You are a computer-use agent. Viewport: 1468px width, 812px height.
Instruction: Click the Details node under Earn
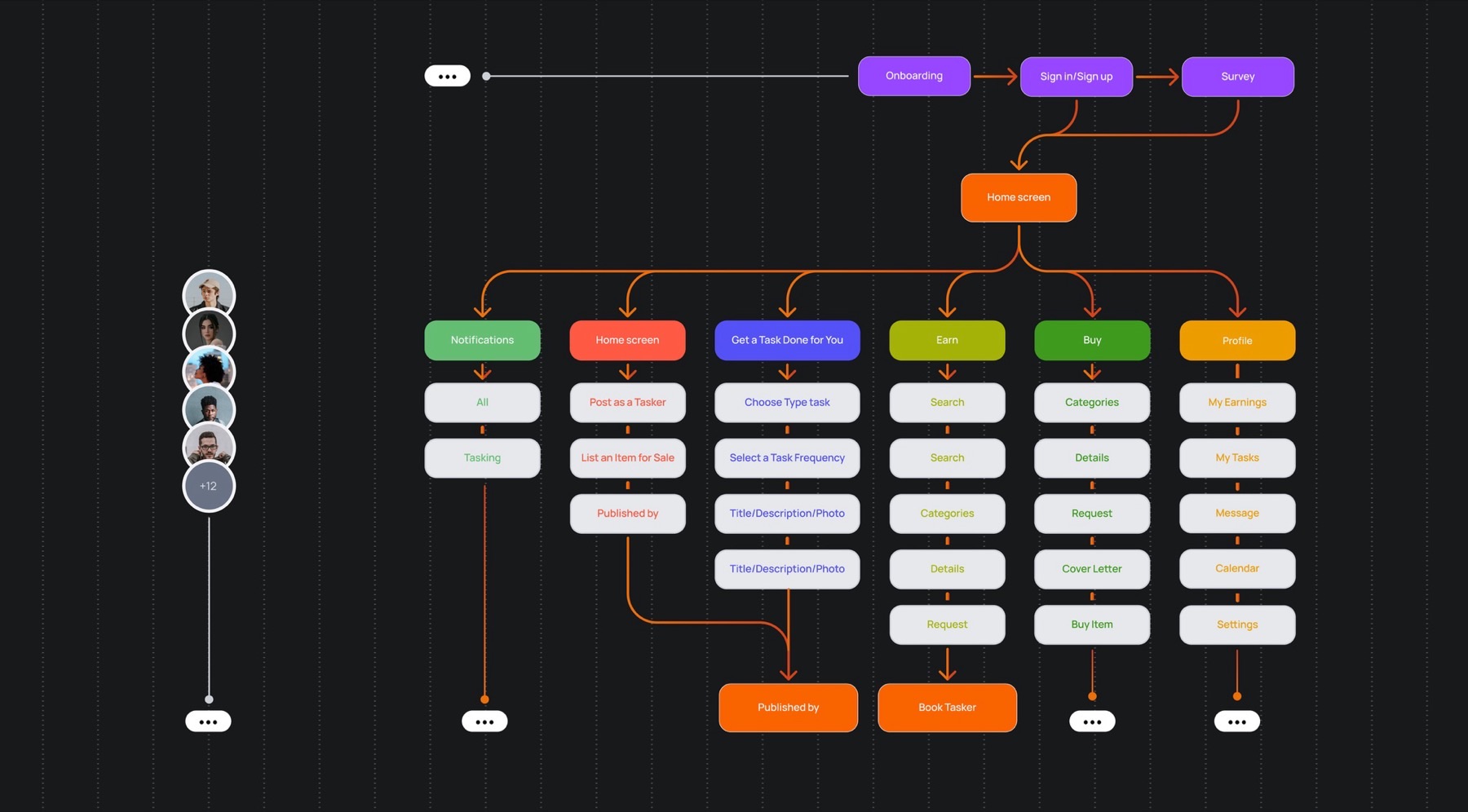pyautogui.click(x=947, y=569)
